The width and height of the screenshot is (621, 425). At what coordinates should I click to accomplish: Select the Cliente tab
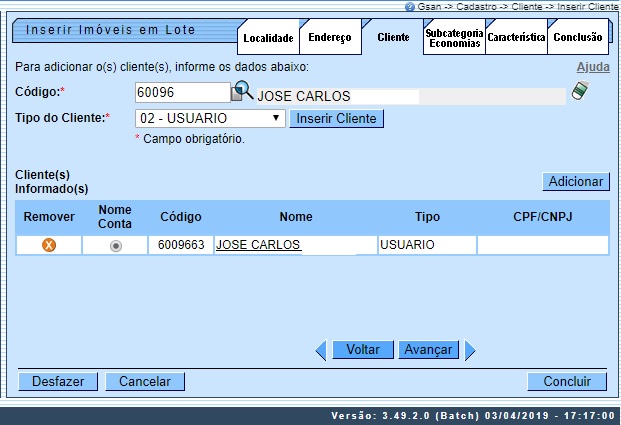click(393, 37)
